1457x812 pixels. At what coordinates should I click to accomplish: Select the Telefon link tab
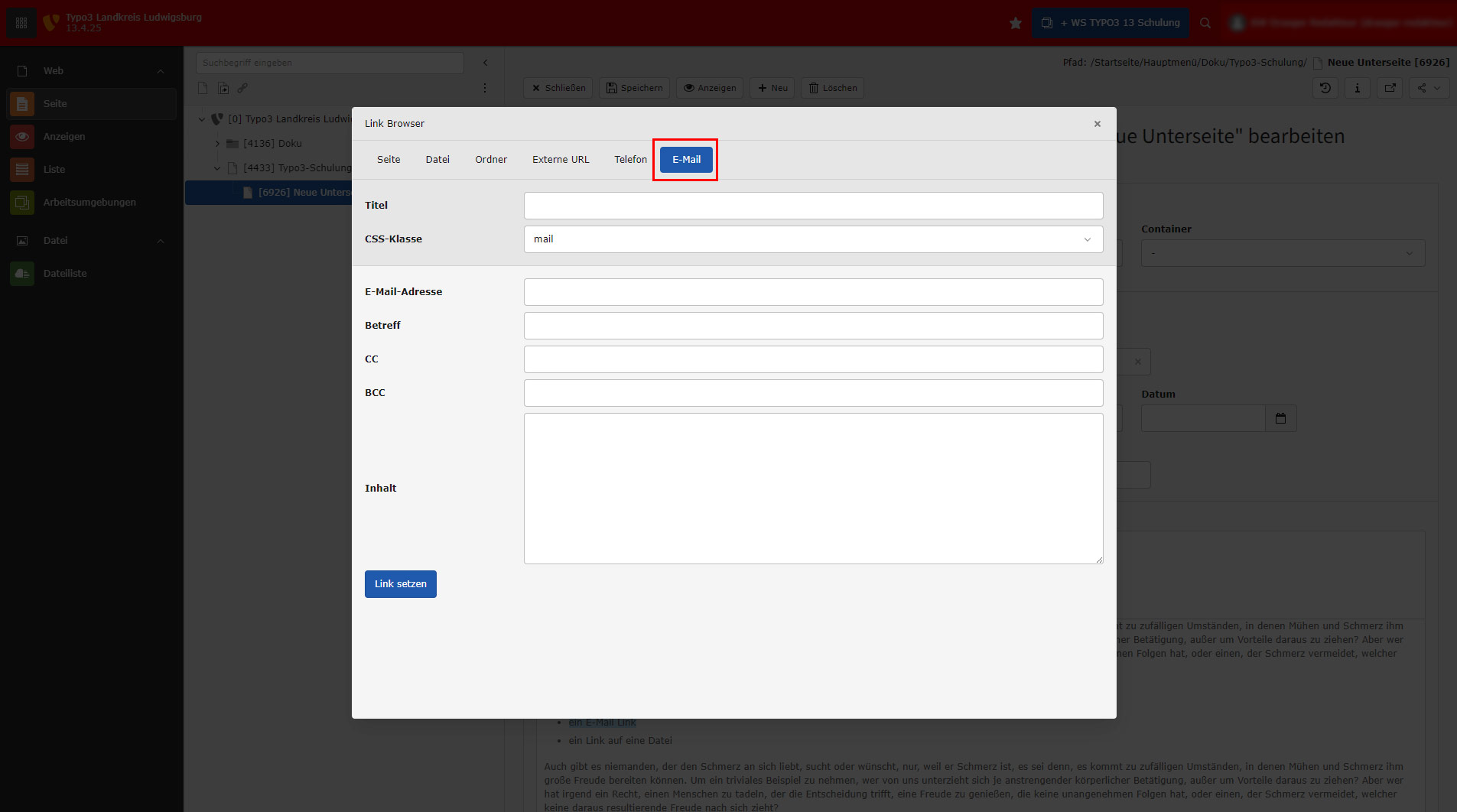[630, 160]
